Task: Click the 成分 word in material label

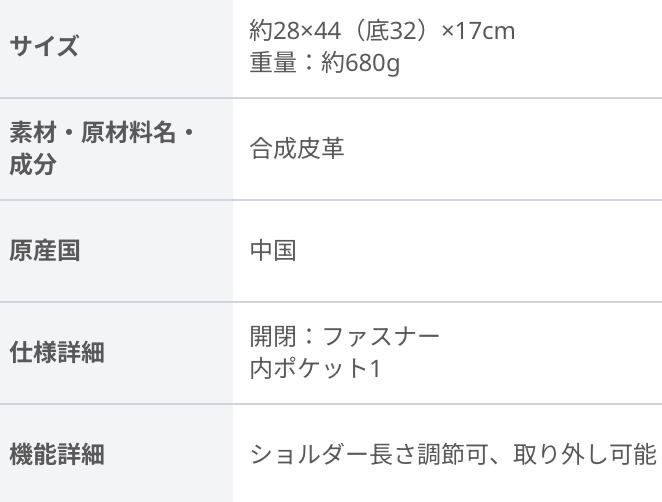Action: click(x=33, y=164)
